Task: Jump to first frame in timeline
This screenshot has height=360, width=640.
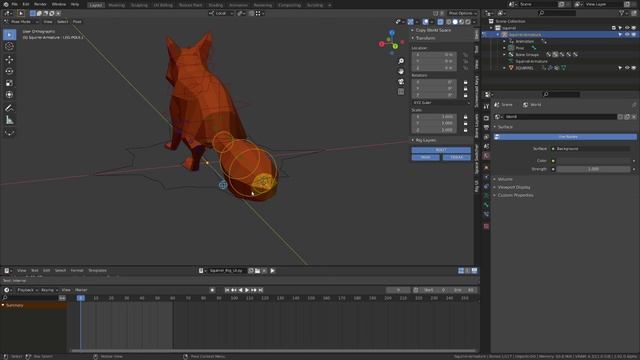Action: pyautogui.click(x=227, y=290)
